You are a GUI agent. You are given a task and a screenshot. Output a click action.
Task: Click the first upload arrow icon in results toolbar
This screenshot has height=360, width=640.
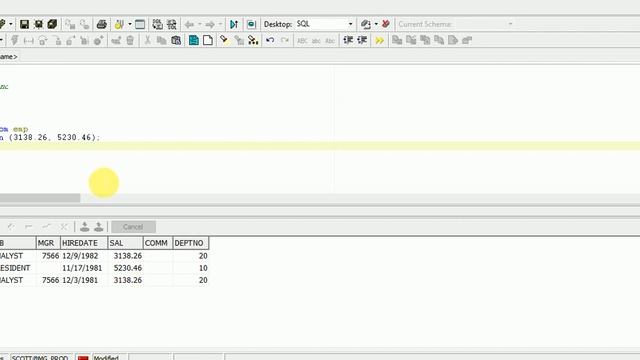coord(84,227)
